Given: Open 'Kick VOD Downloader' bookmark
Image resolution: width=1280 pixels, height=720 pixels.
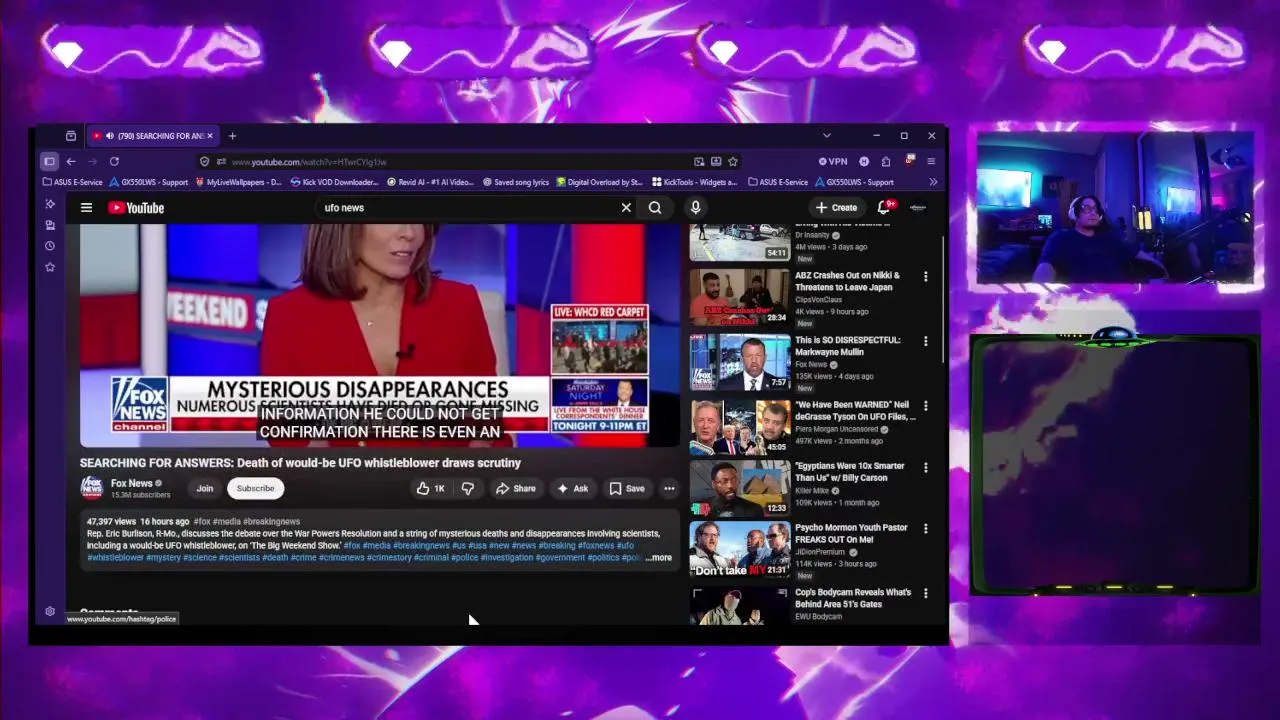Looking at the screenshot, I should pos(334,182).
